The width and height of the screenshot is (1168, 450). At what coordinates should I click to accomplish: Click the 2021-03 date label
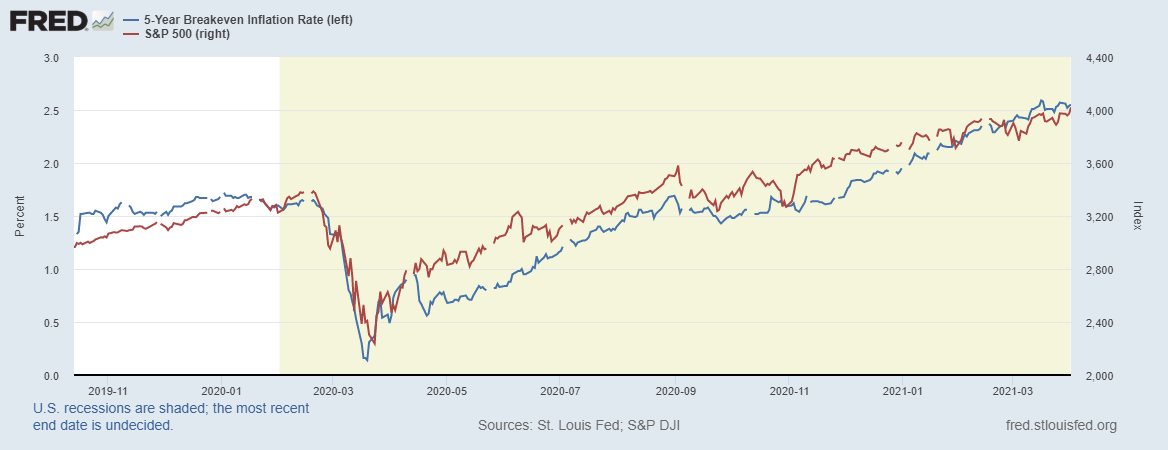click(1013, 391)
